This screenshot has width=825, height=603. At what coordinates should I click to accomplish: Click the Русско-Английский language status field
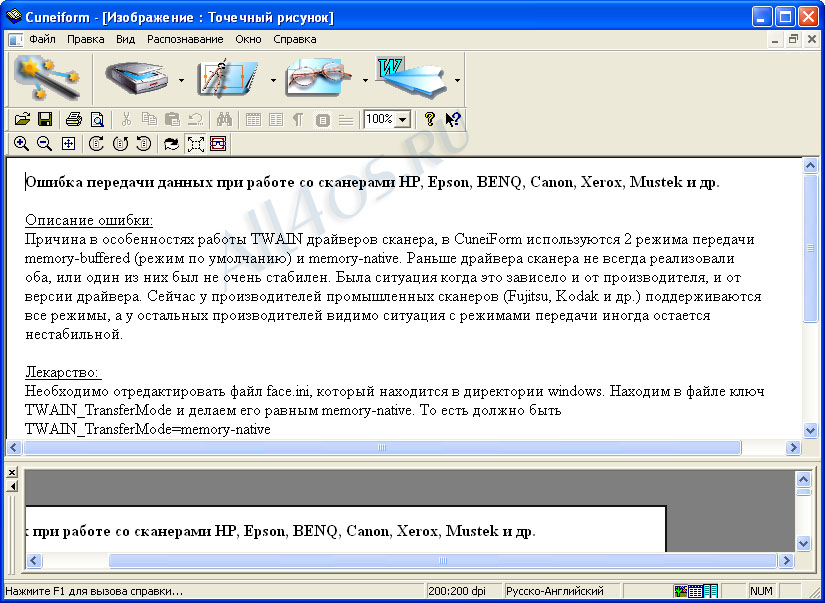[562, 591]
